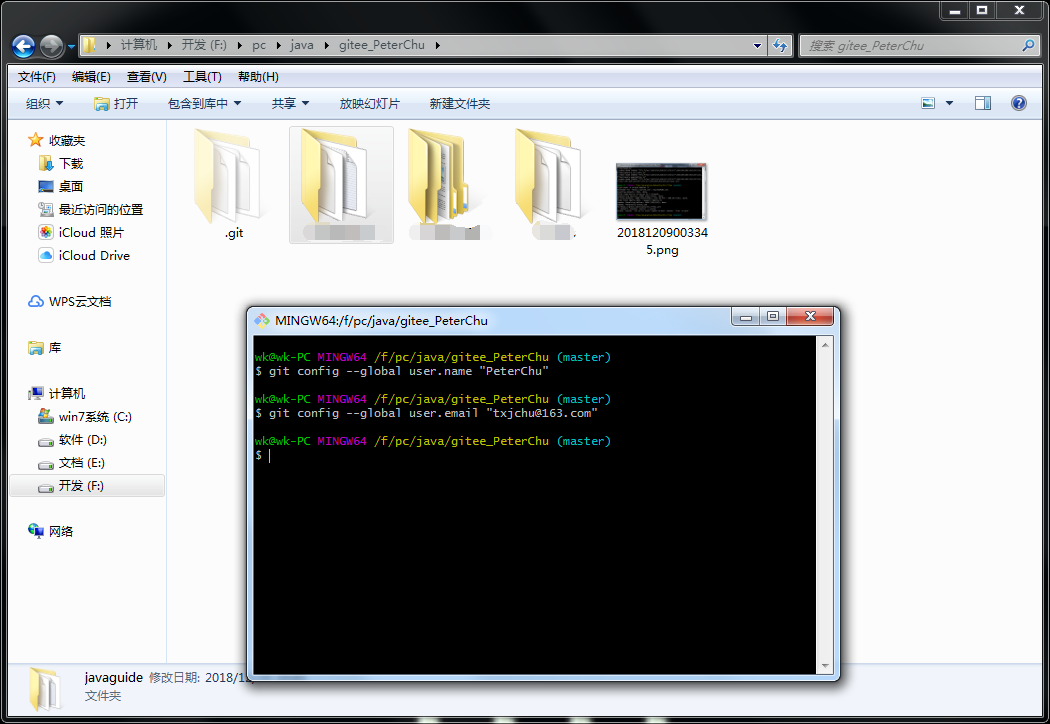Select iCloud 照片 in favorites
Screen dimensions: 1050x724
(x=90, y=232)
